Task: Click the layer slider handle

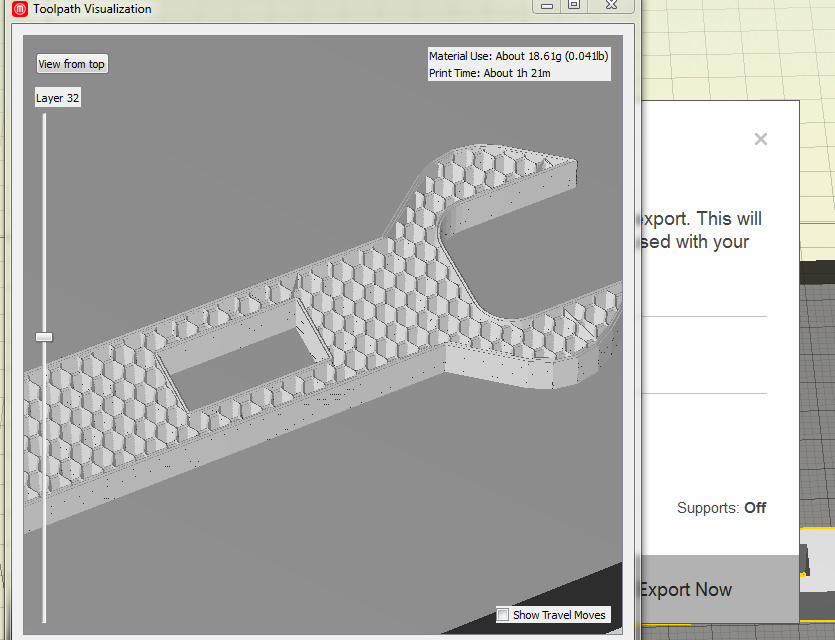Action: (44, 337)
